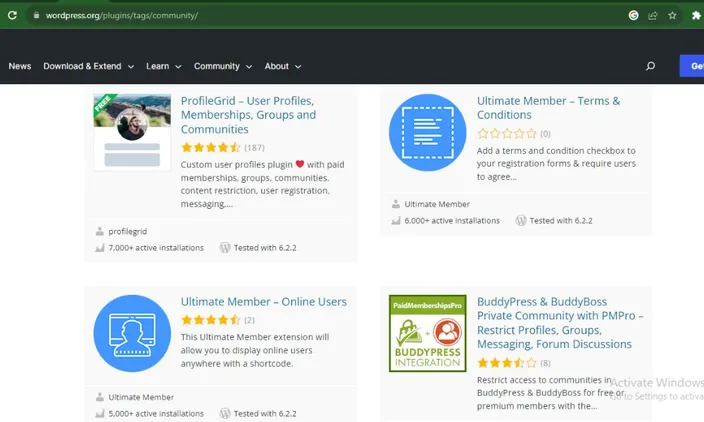704x422 pixels.
Task: Click the Ultimate Member Terms & Conditions icon
Action: pos(427,132)
